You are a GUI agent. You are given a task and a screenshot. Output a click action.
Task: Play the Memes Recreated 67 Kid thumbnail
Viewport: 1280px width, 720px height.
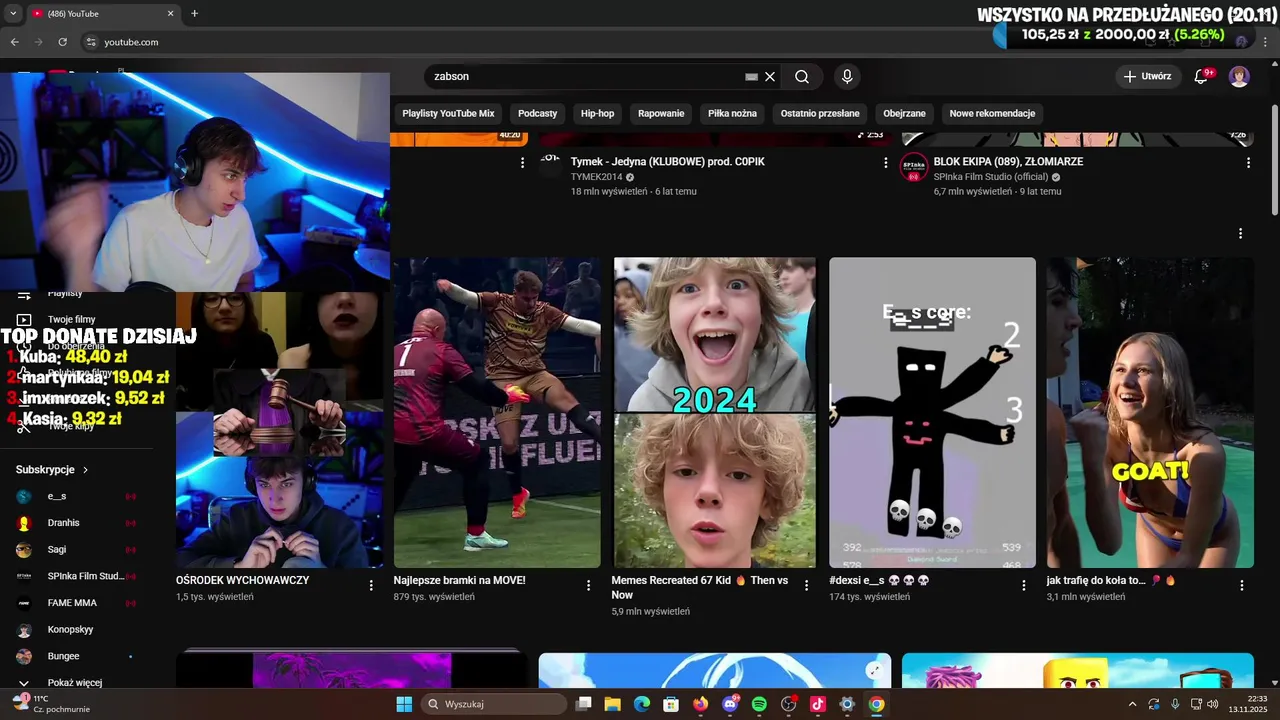click(714, 413)
